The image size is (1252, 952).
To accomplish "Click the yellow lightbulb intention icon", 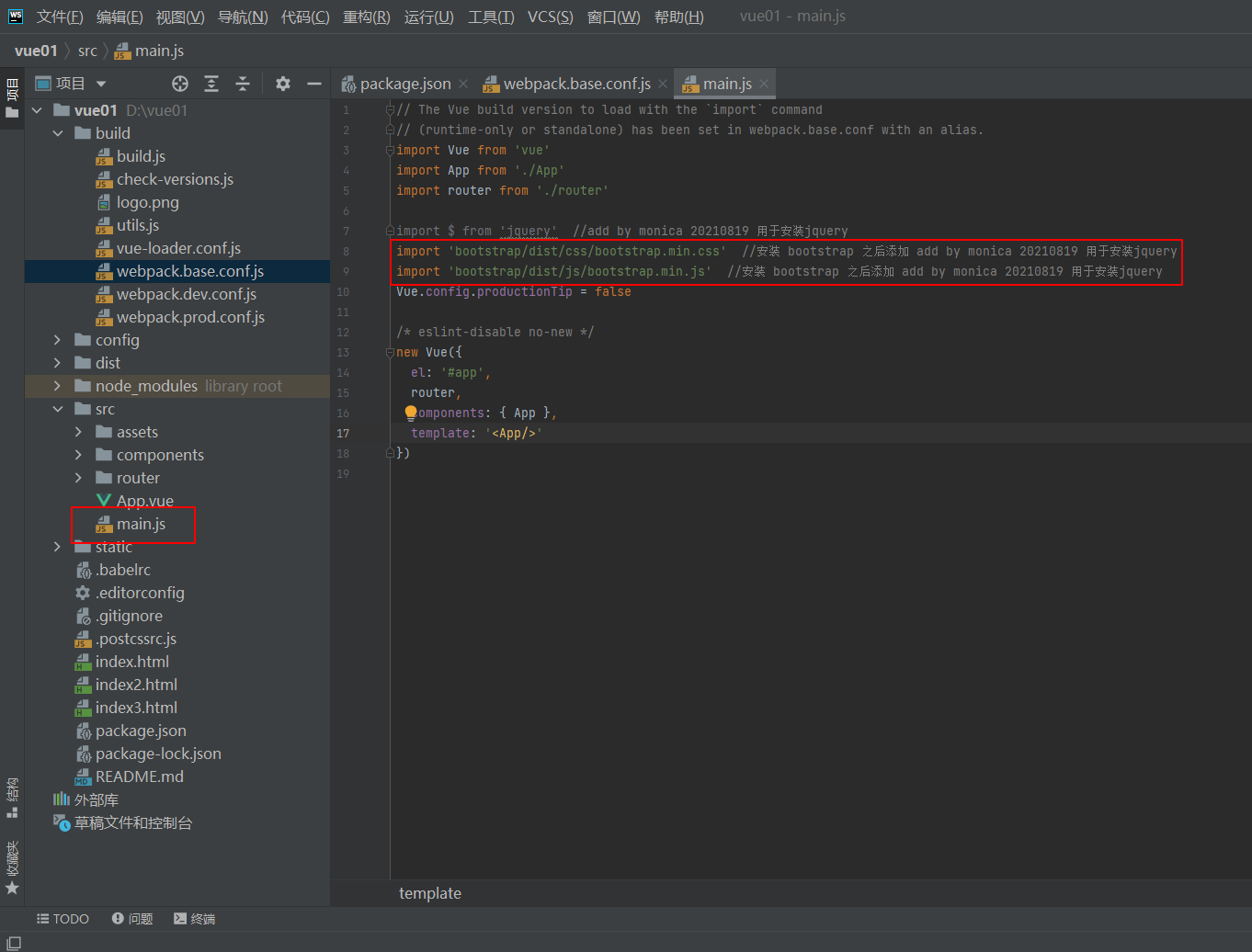I will [x=411, y=413].
